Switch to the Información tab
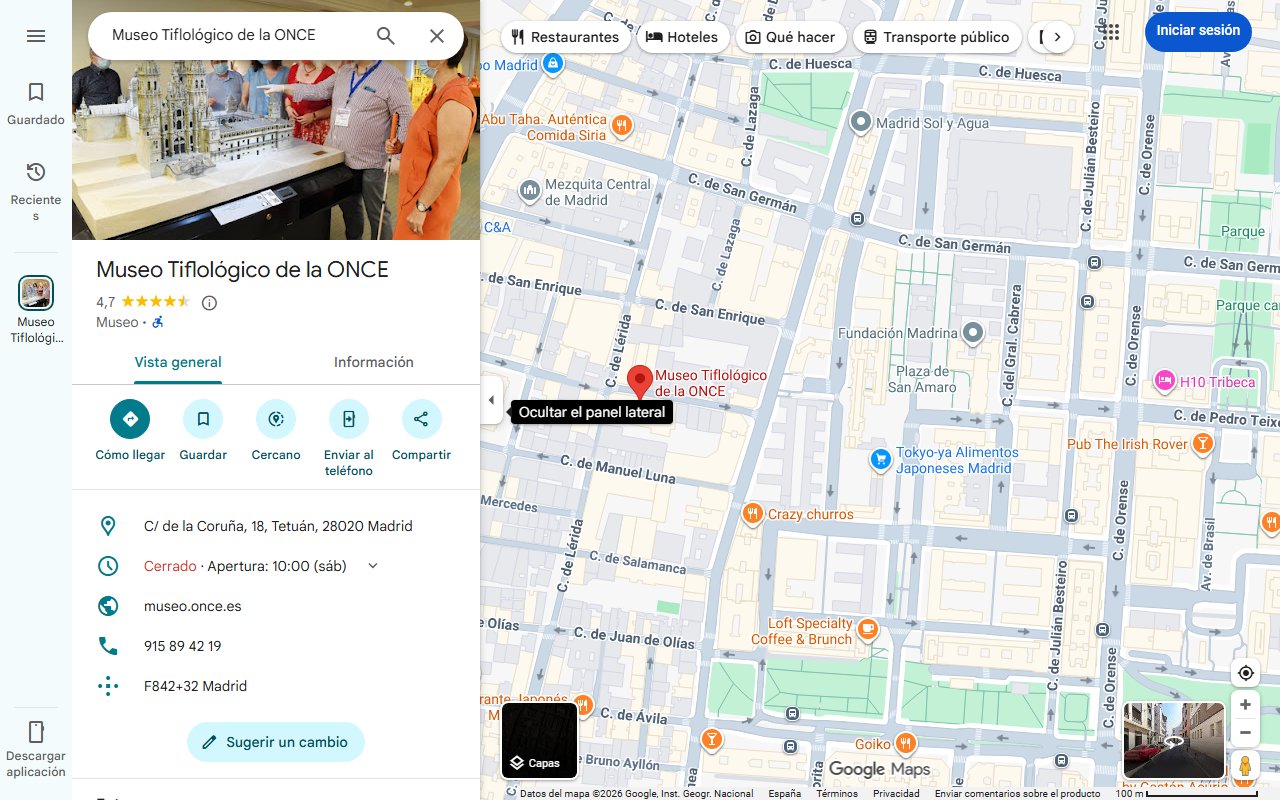 coord(373,362)
